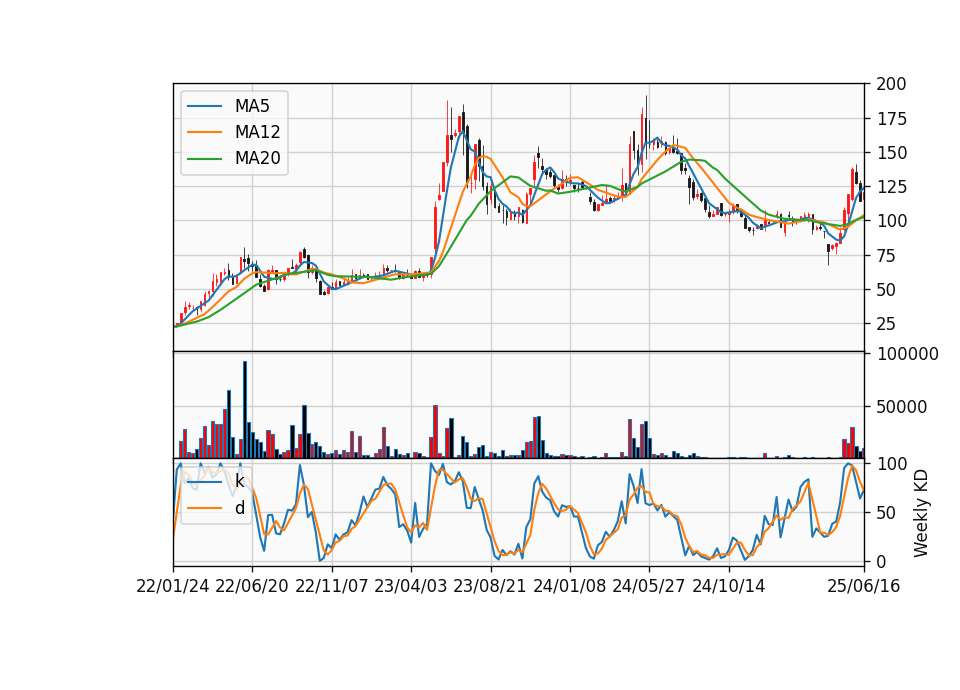Click the MA20 legend label
The height and width of the screenshot is (690, 960).
(x=257, y=159)
